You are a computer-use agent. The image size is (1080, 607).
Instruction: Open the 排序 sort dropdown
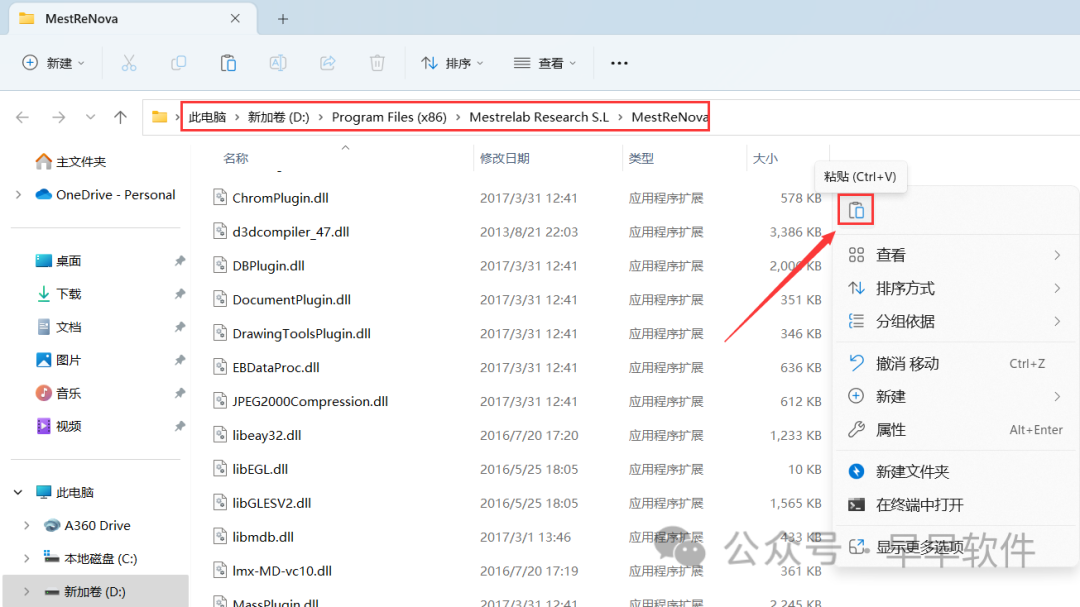[x=452, y=63]
